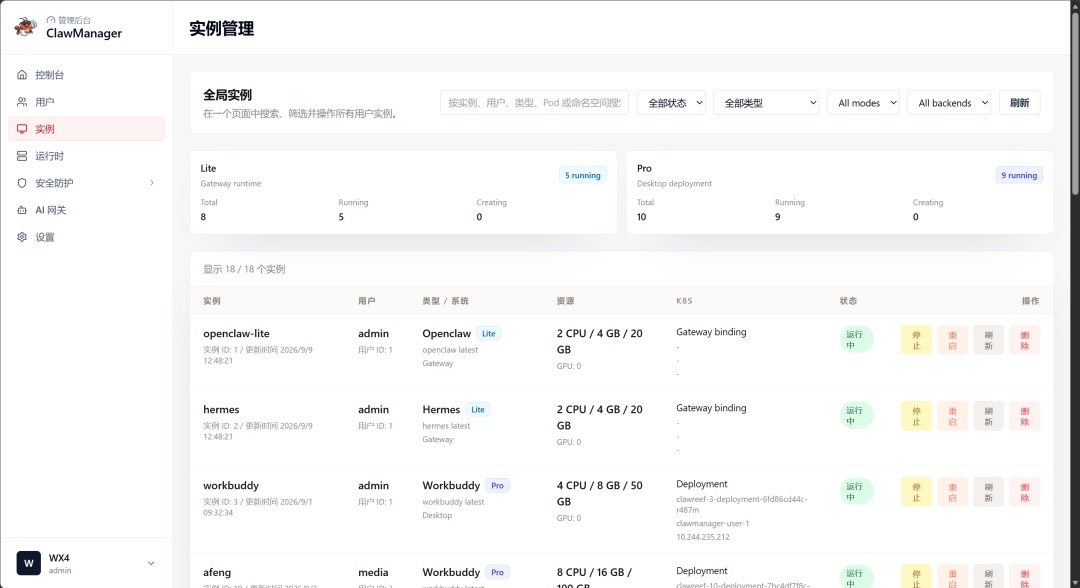Viewport: 1080px width, 588px height.
Task: Restart the hermes instance
Action: tap(953, 416)
